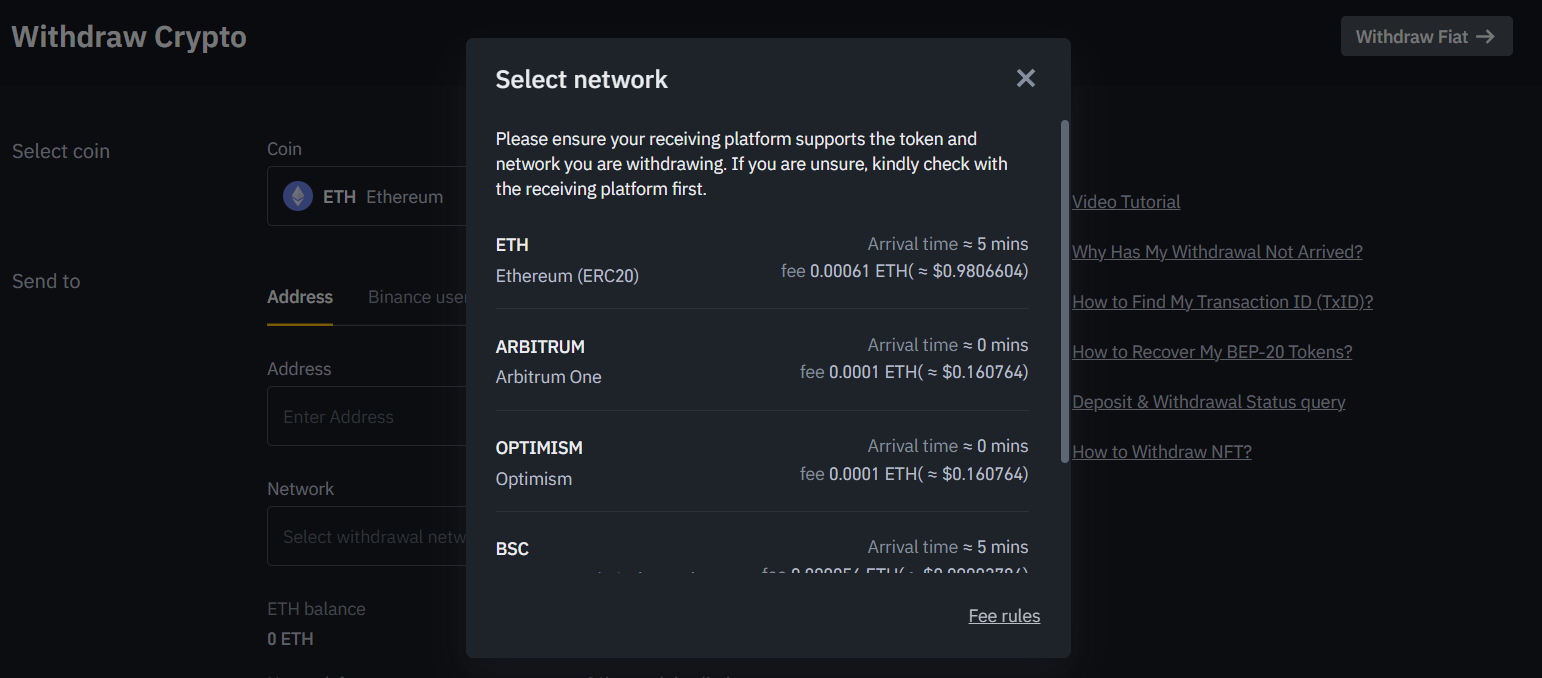Select the BSC network option
This screenshot has width=1542, height=678.
pos(762,555)
